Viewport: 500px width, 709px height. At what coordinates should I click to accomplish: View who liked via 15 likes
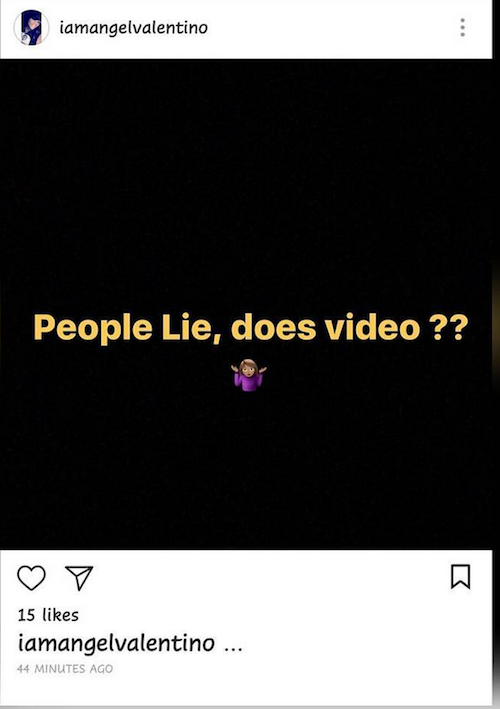tap(48, 615)
